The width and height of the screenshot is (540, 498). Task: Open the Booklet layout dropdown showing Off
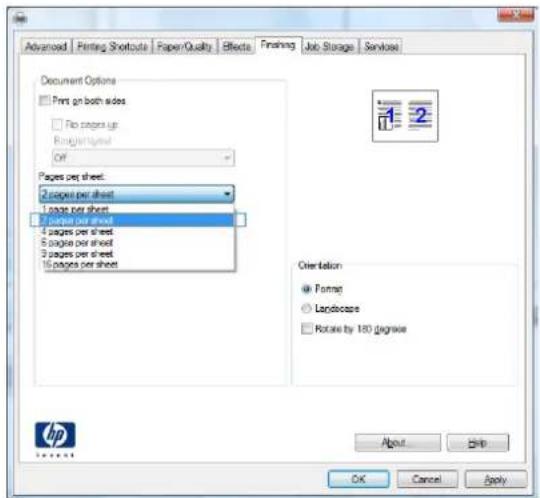tap(143, 158)
